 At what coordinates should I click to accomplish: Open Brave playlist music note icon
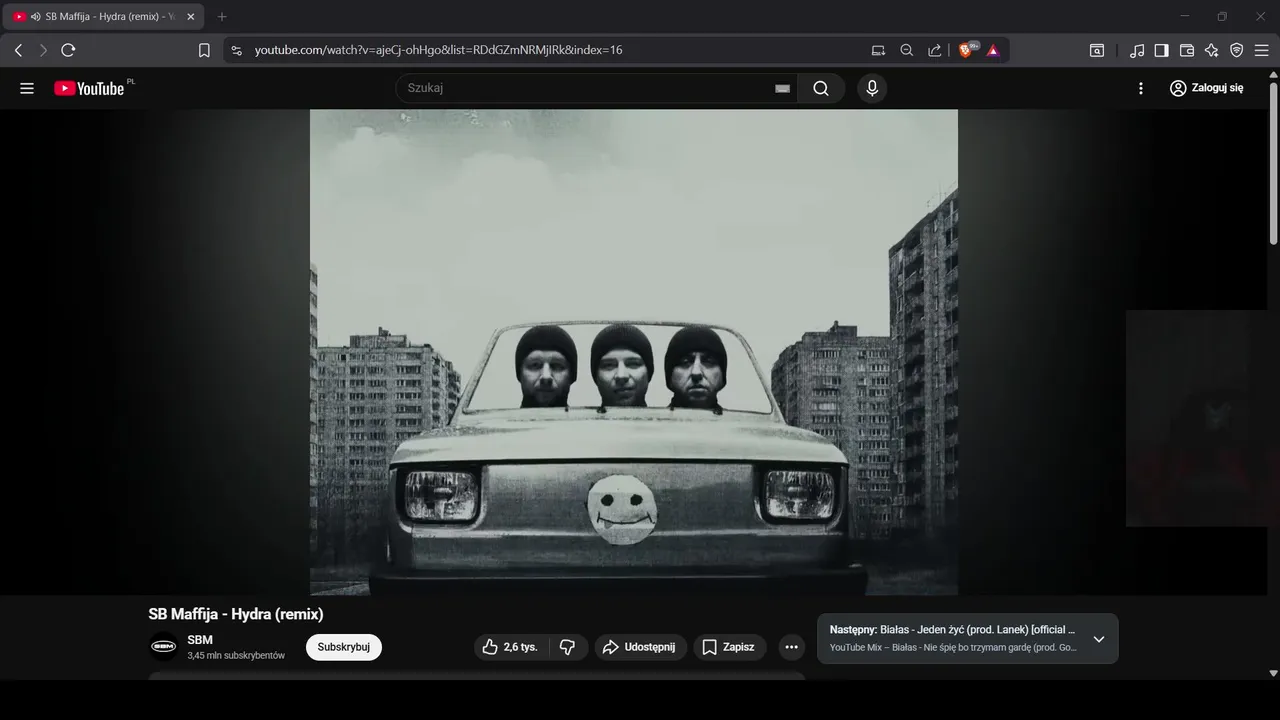click(x=1137, y=50)
